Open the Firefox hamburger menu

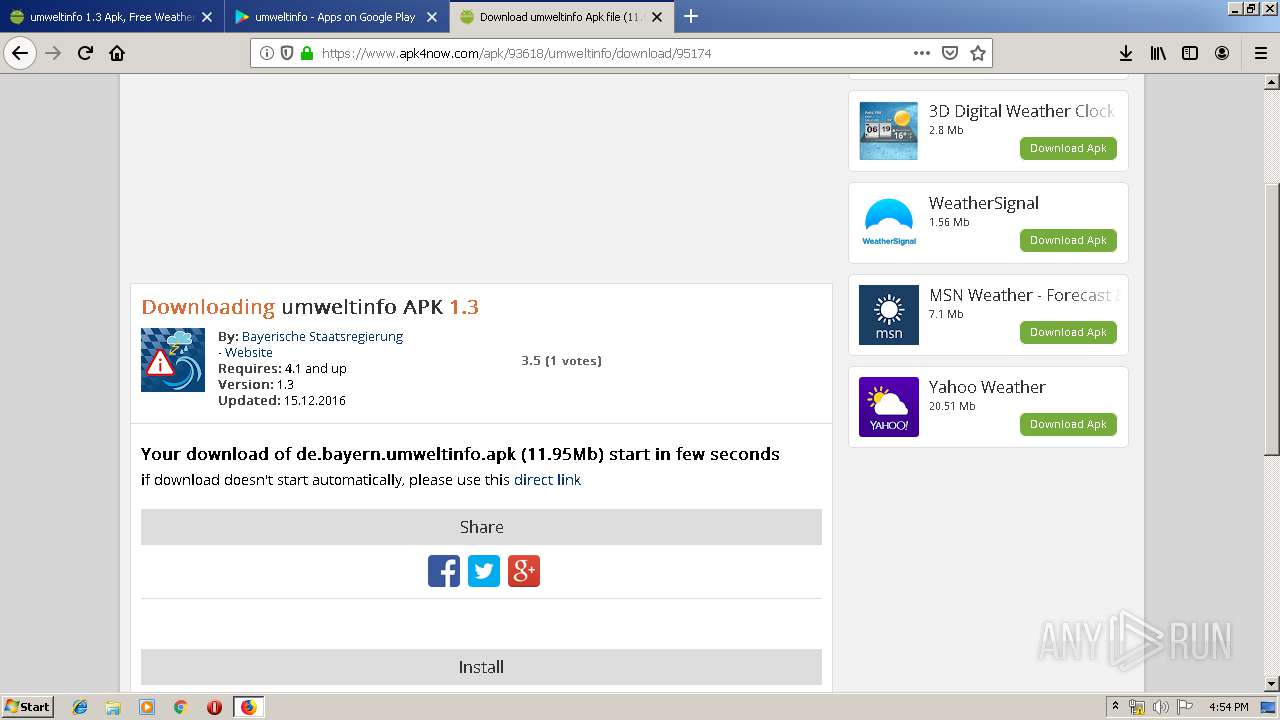(x=1260, y=53)
